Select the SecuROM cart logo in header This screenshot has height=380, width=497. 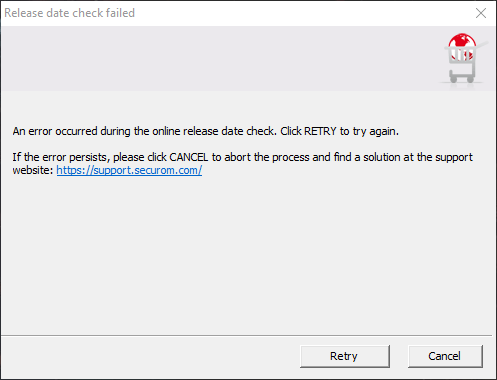point(463,58)
